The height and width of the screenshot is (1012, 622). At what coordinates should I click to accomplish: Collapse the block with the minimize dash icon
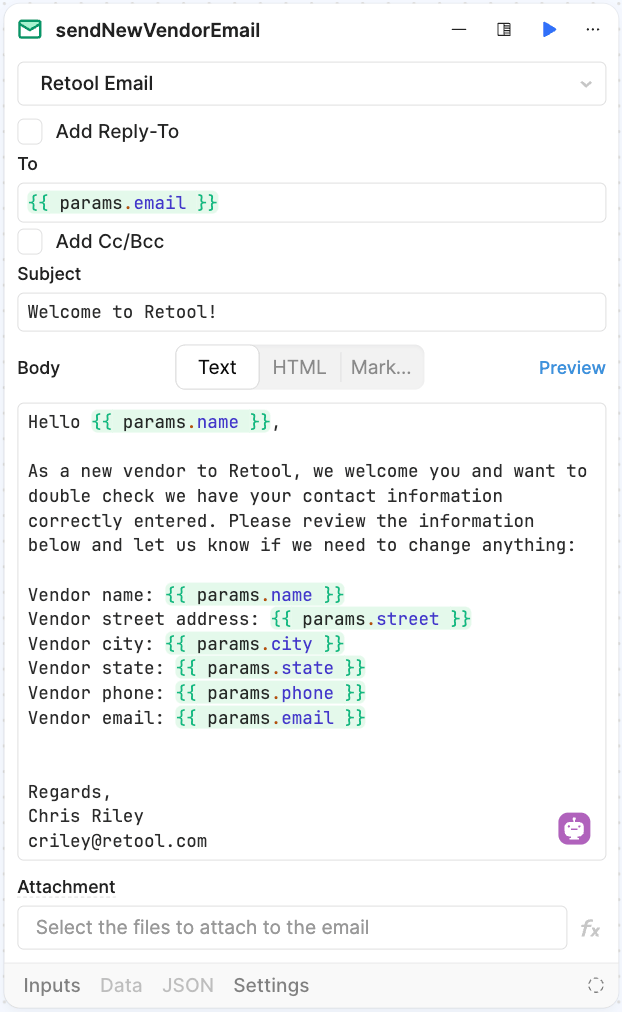[x=459, y=30]
